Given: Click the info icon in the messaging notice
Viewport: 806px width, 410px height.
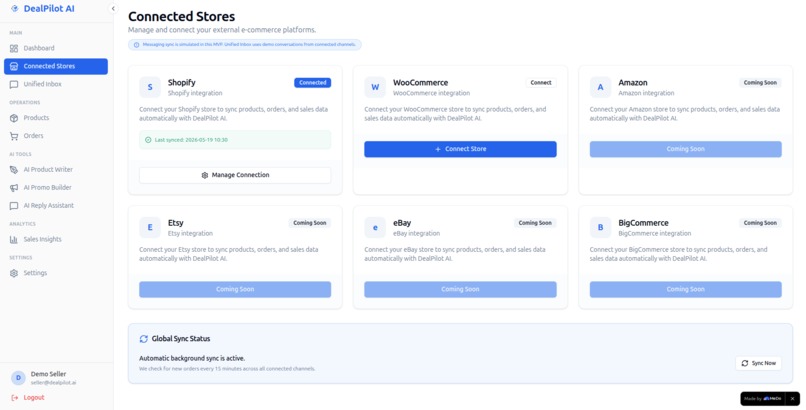Looking at the screenshot, I should [x=136, y=45].
